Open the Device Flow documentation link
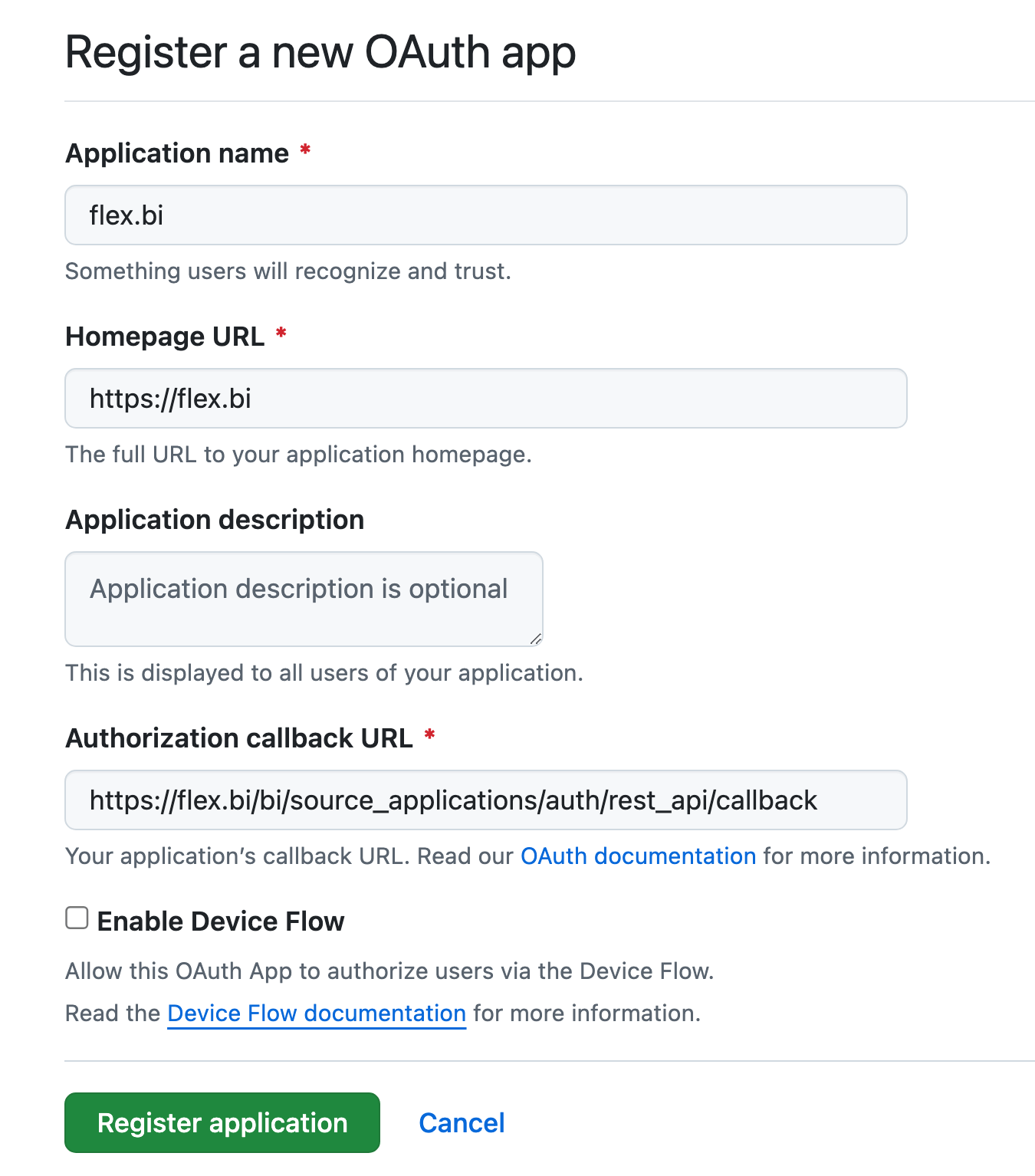1035x1176 pixels. pyautogui.click(x=316, y=1013)
